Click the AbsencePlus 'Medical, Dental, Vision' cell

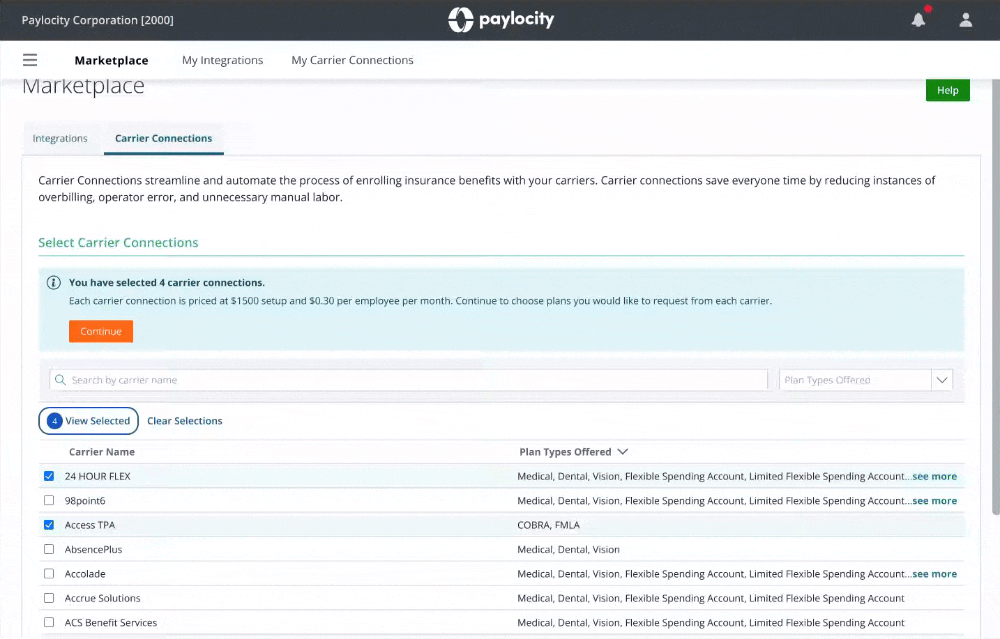[568, 549]
